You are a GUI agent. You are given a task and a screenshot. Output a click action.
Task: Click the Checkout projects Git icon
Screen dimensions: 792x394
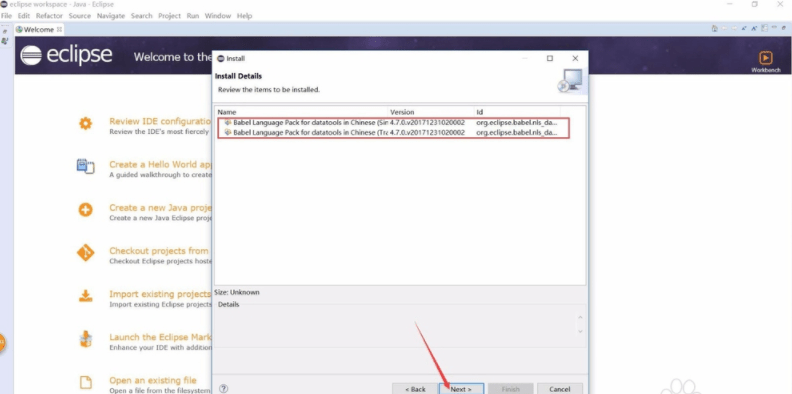click(85, 253)
